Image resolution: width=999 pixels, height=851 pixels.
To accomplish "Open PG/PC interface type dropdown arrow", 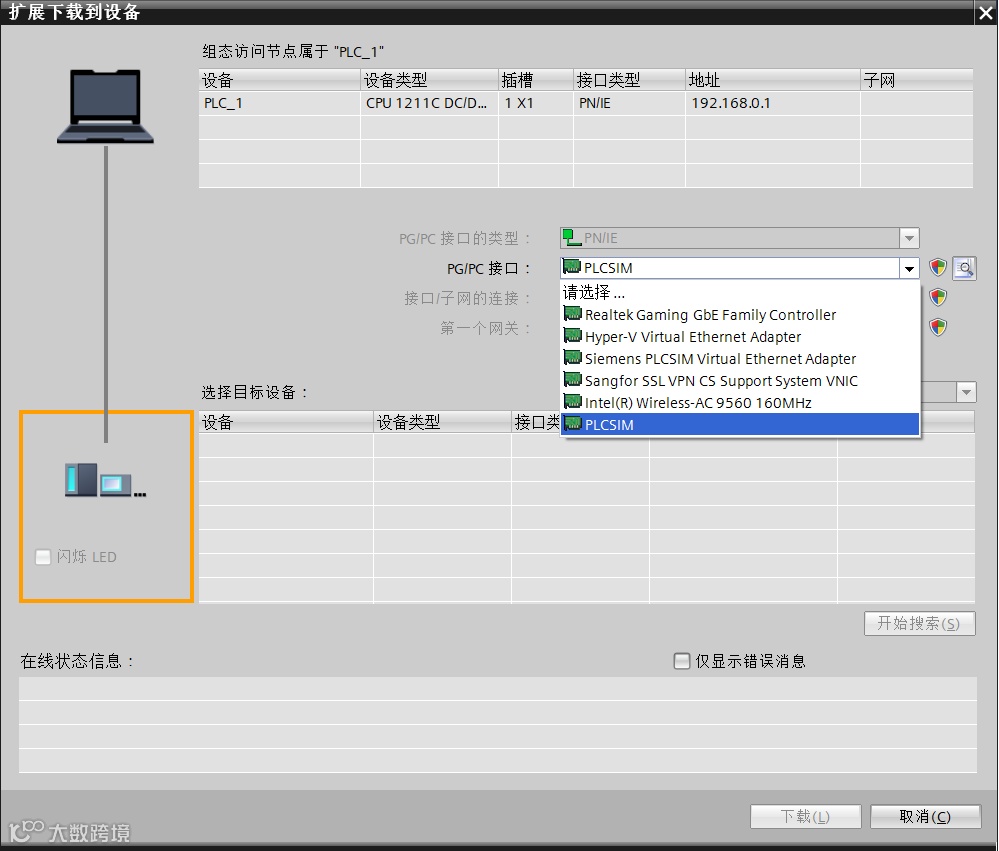I will (910, 238).
